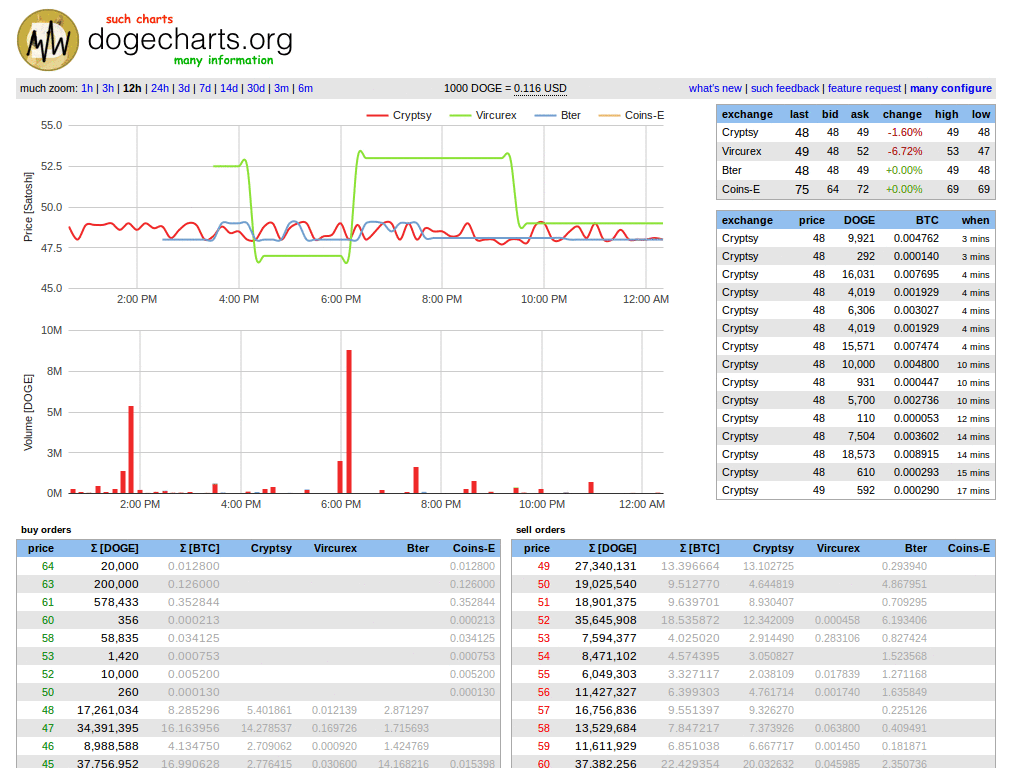The width and height of the screenshot is (1024, 768).
Task: Click the Volume [DOGE] axis label
Action: (x=28, y=413)
